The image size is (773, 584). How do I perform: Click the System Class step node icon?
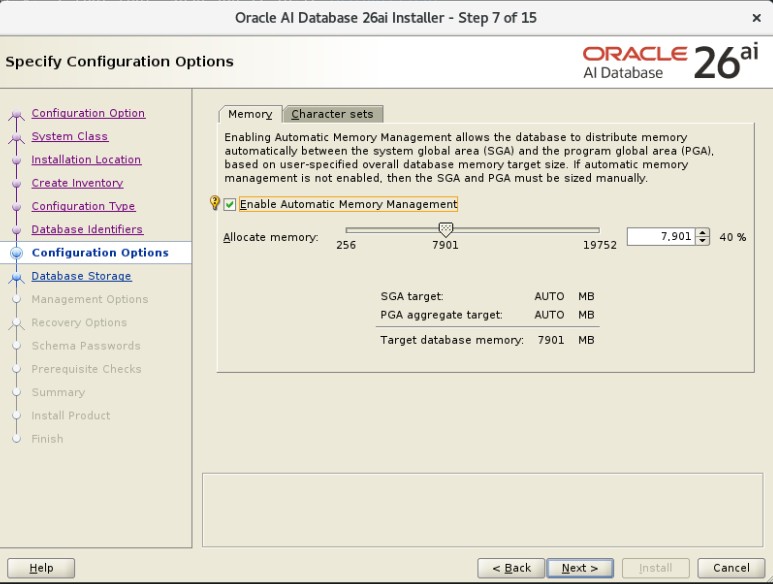(16, 137)
